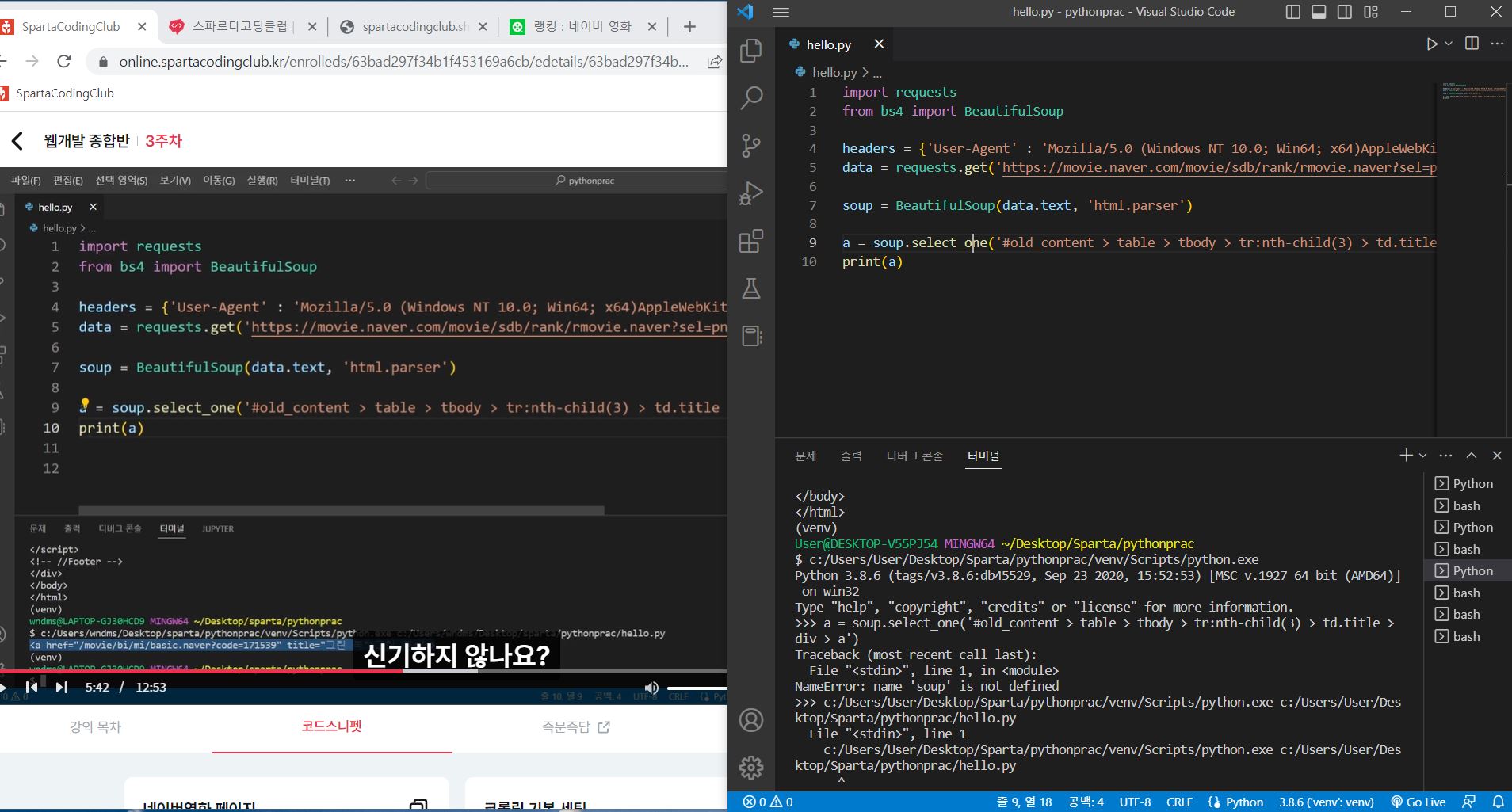Click the Chrome address bar URL
The width and height of the screenshot is (1512, 812).
coord(403,62)
